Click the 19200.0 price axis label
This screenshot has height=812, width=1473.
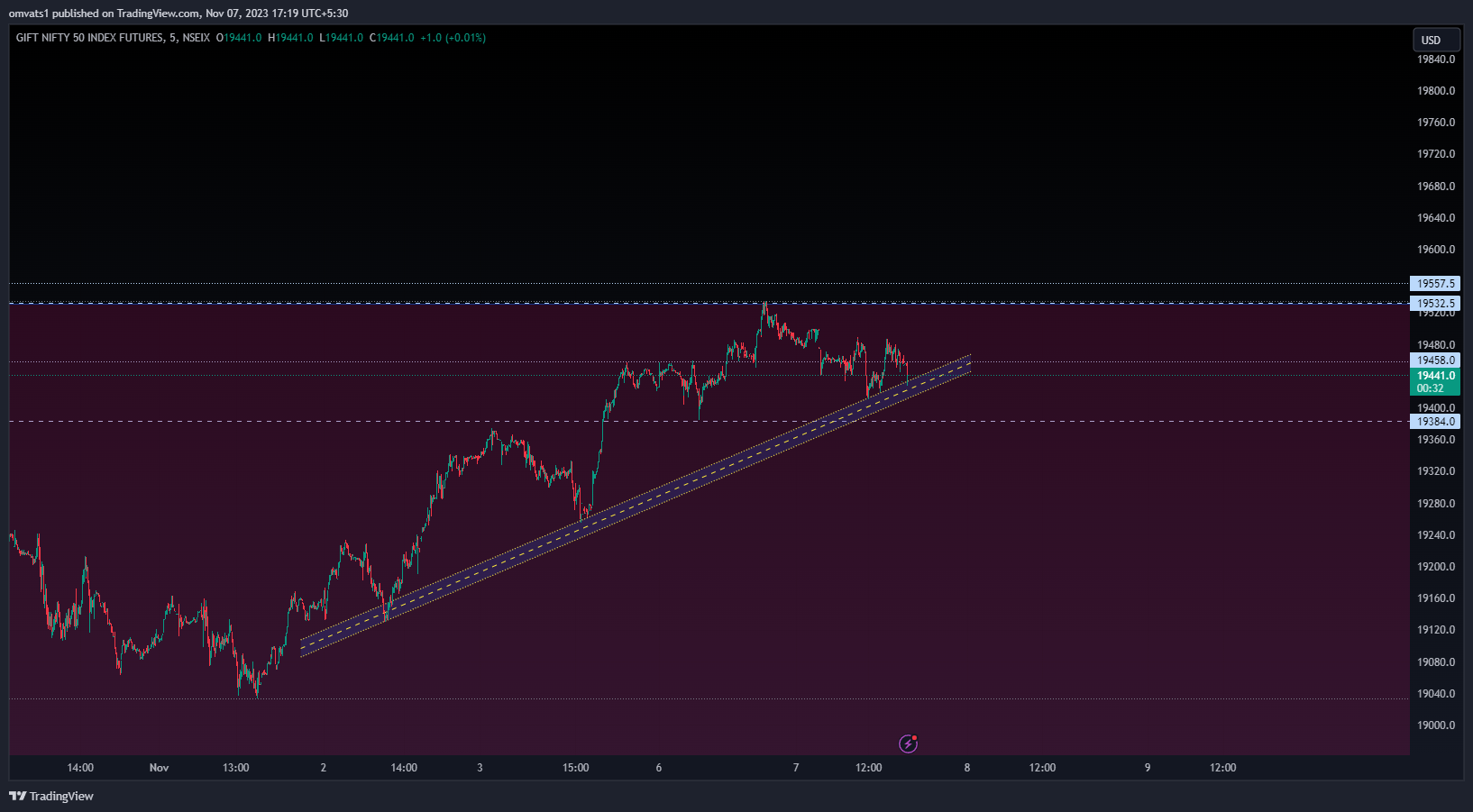[x=1436, y=567]
